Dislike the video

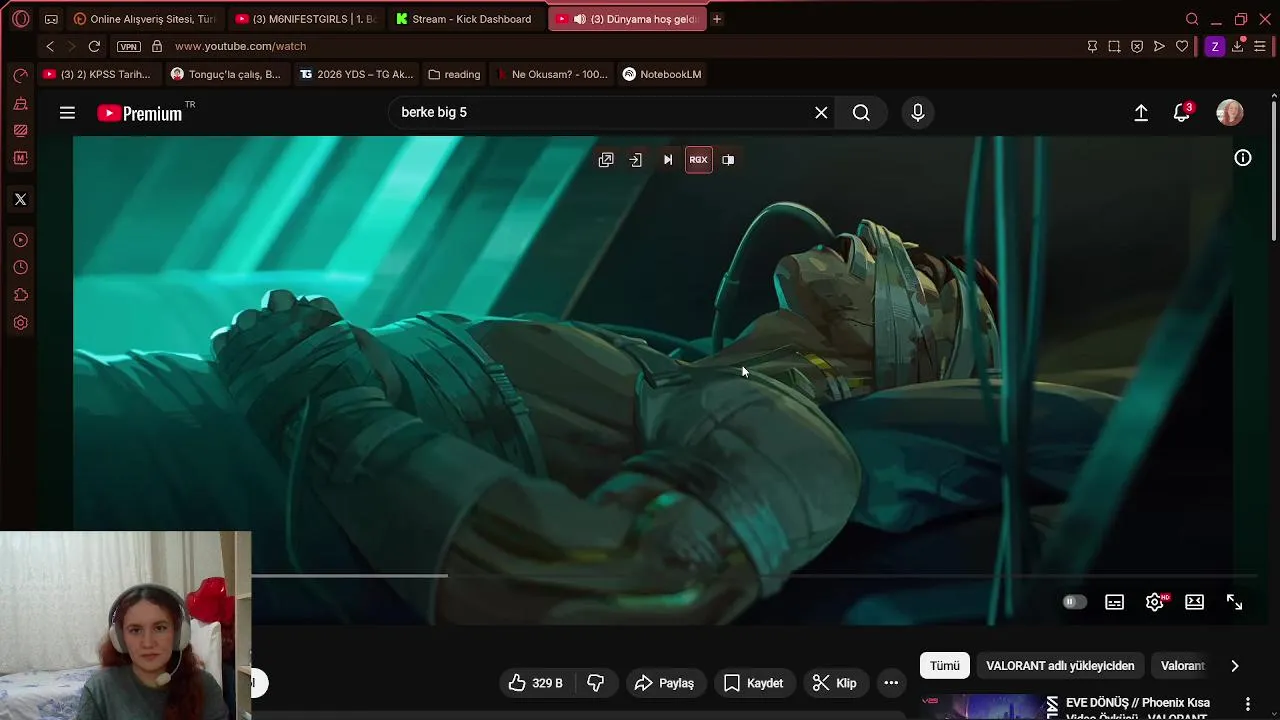coord(596,683)
